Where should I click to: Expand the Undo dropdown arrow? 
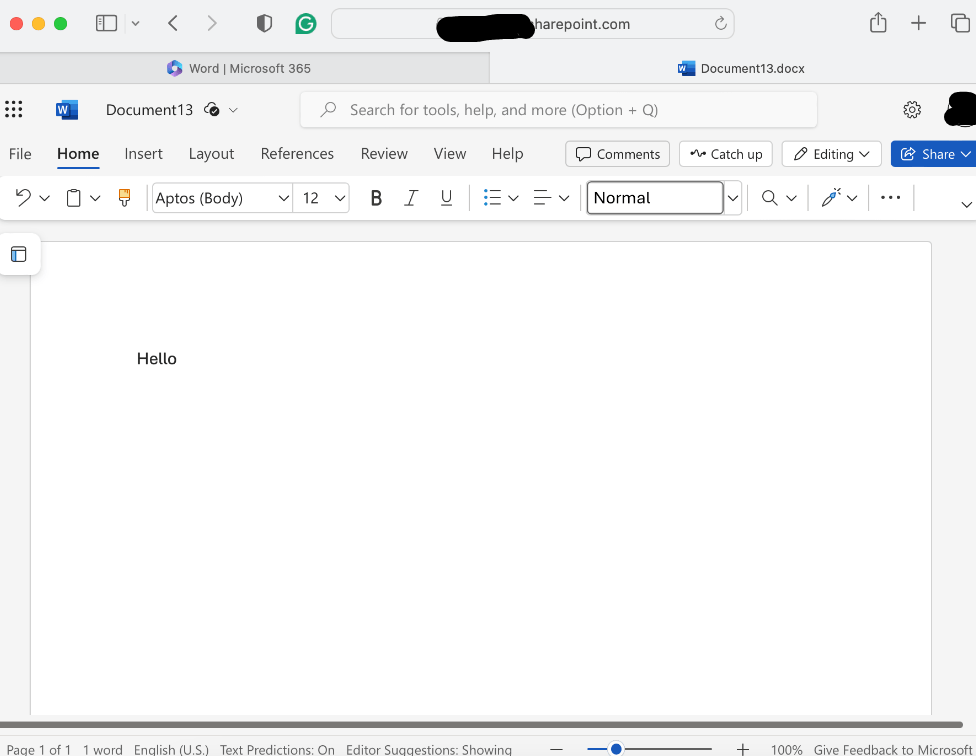[44, 198]
